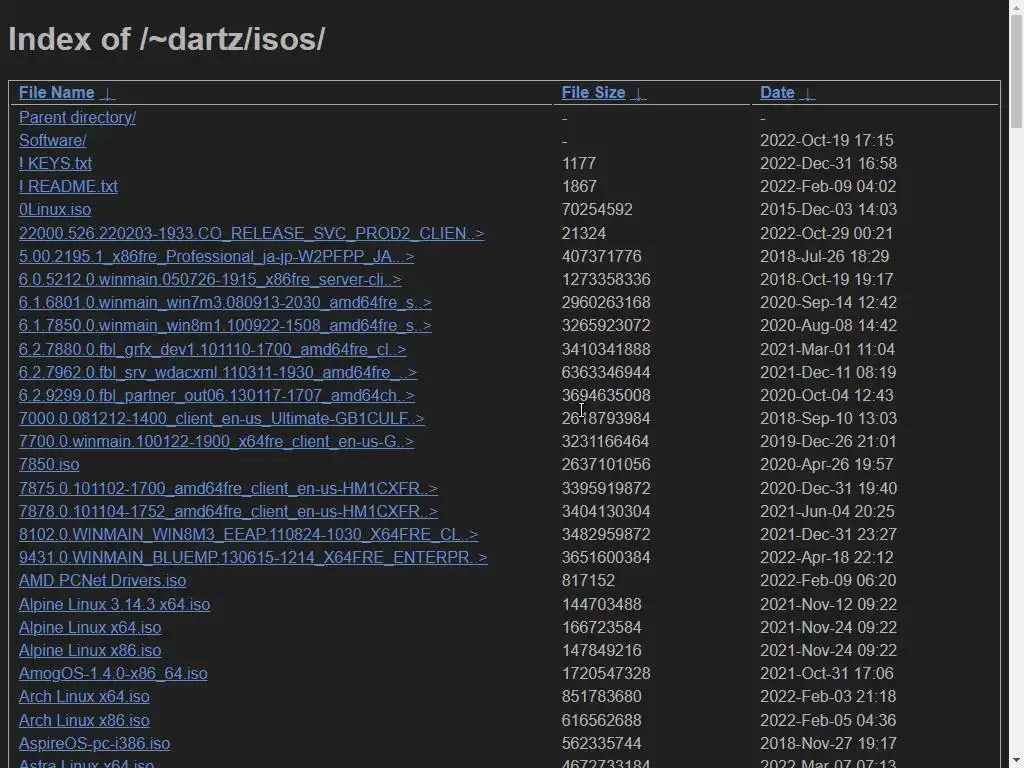Download 6.1.6801.0.winmain_win7m3 file
Viewport: 1024px width, 768px height.
coord(225,302)
